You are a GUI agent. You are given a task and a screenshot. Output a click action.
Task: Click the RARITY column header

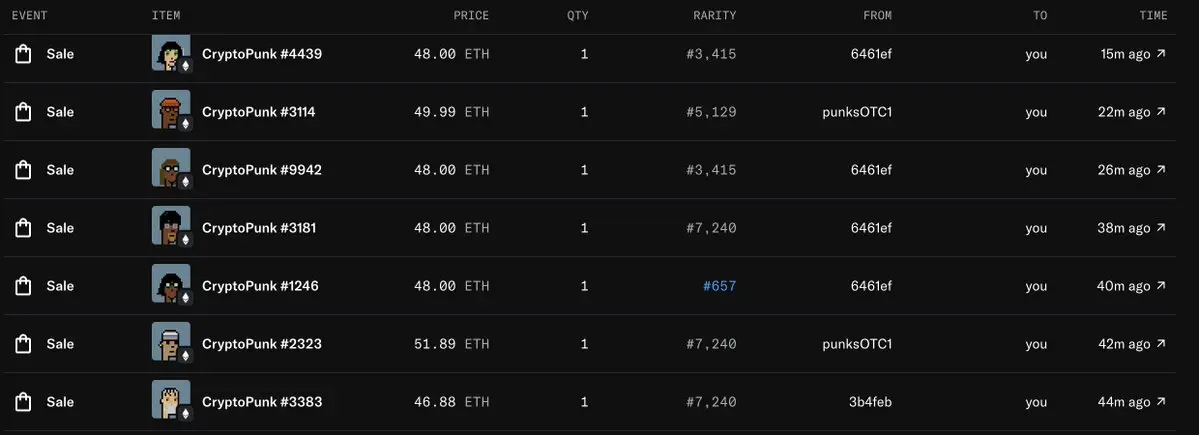pyautogui.click(x=714, y=15)
